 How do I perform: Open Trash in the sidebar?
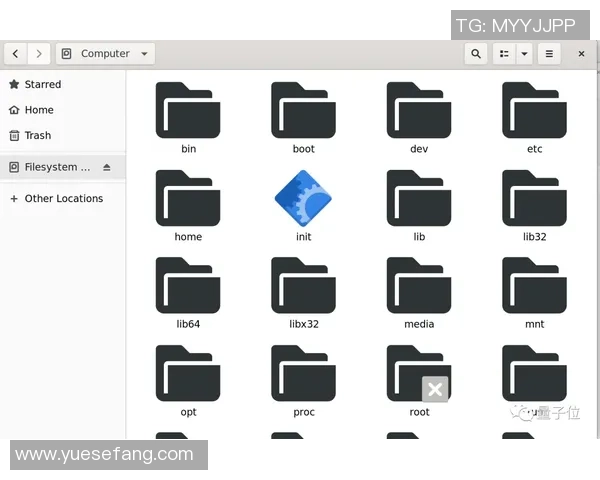(x=38, y=135)
